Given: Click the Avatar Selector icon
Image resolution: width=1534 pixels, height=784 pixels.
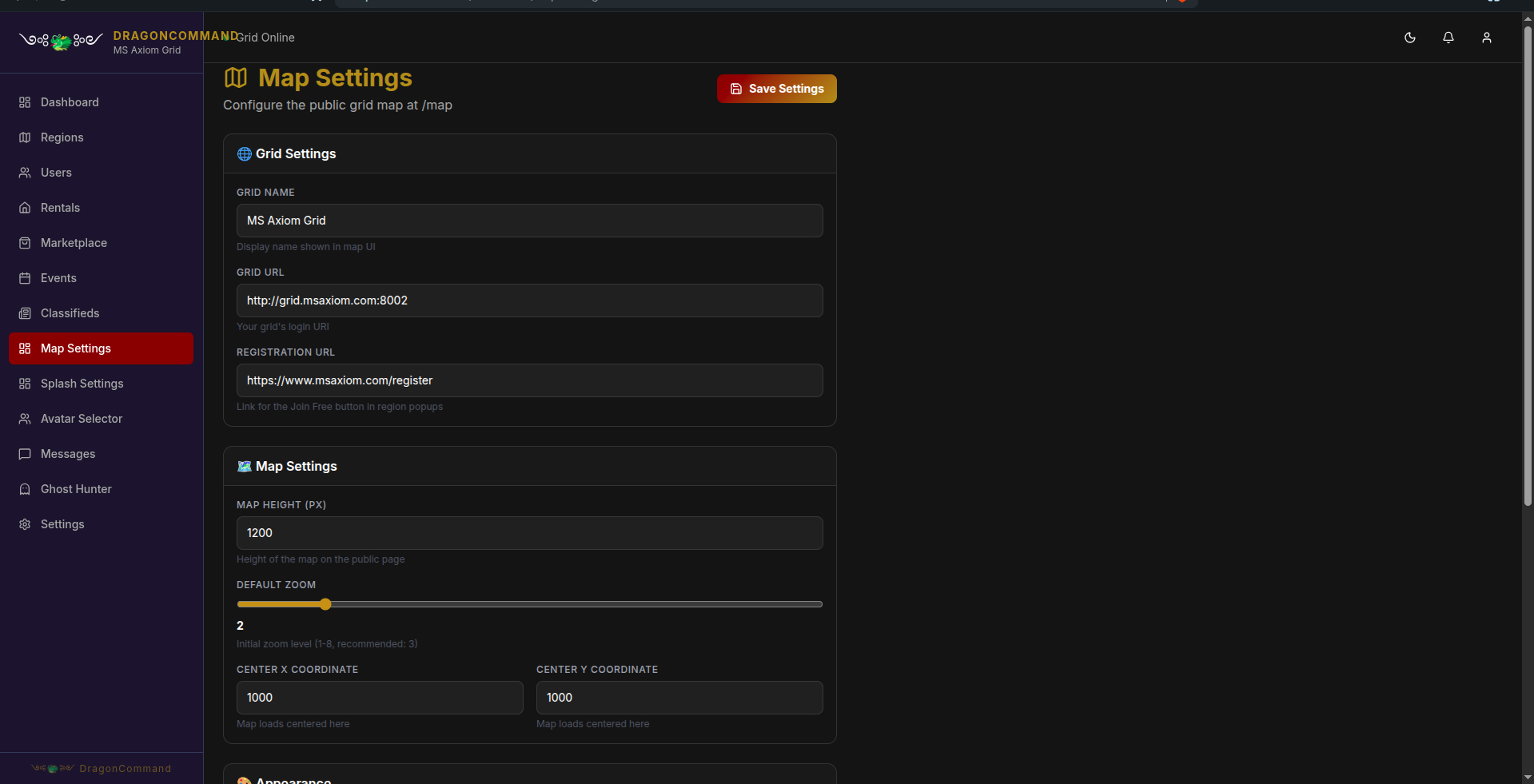Looking at the screenshot, I should 25,419.
